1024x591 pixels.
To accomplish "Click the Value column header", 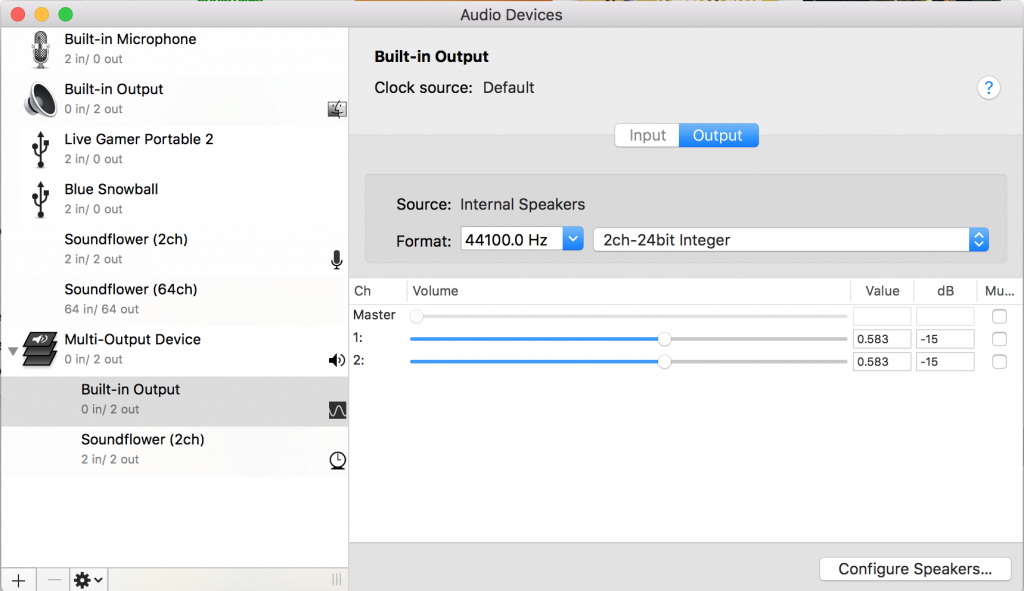I will 882,291.
